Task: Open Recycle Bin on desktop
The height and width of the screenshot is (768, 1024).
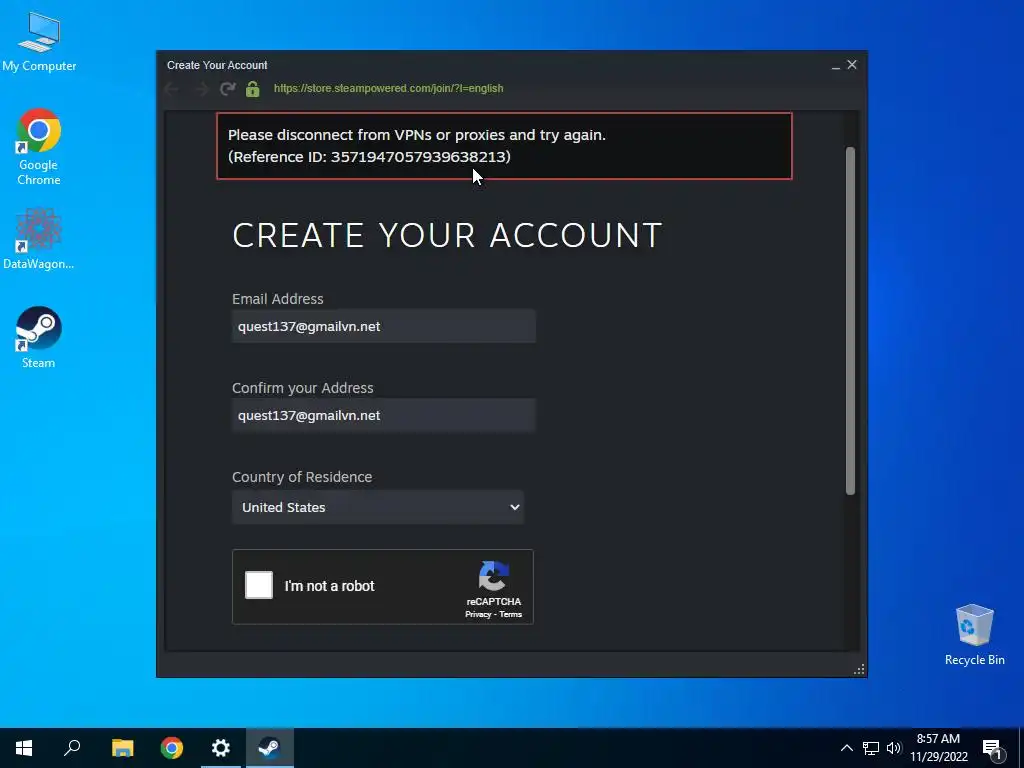Action: (x=974, y=635)
